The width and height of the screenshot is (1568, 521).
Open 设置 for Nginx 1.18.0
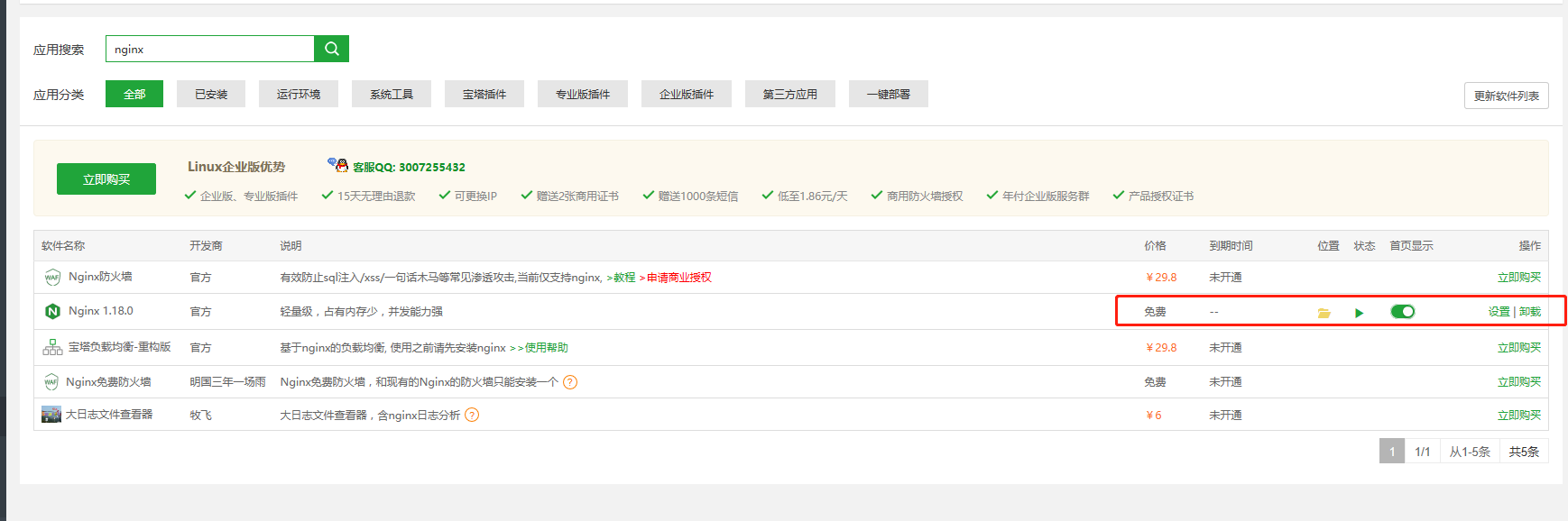click(1499, 312)
